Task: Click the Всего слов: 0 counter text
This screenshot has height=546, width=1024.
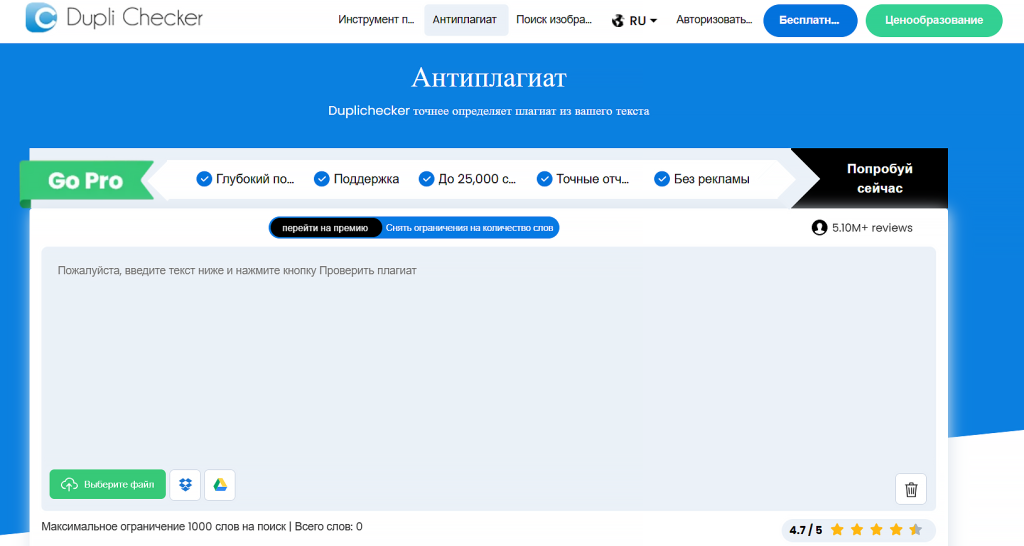Action: [x=328, y=526]
